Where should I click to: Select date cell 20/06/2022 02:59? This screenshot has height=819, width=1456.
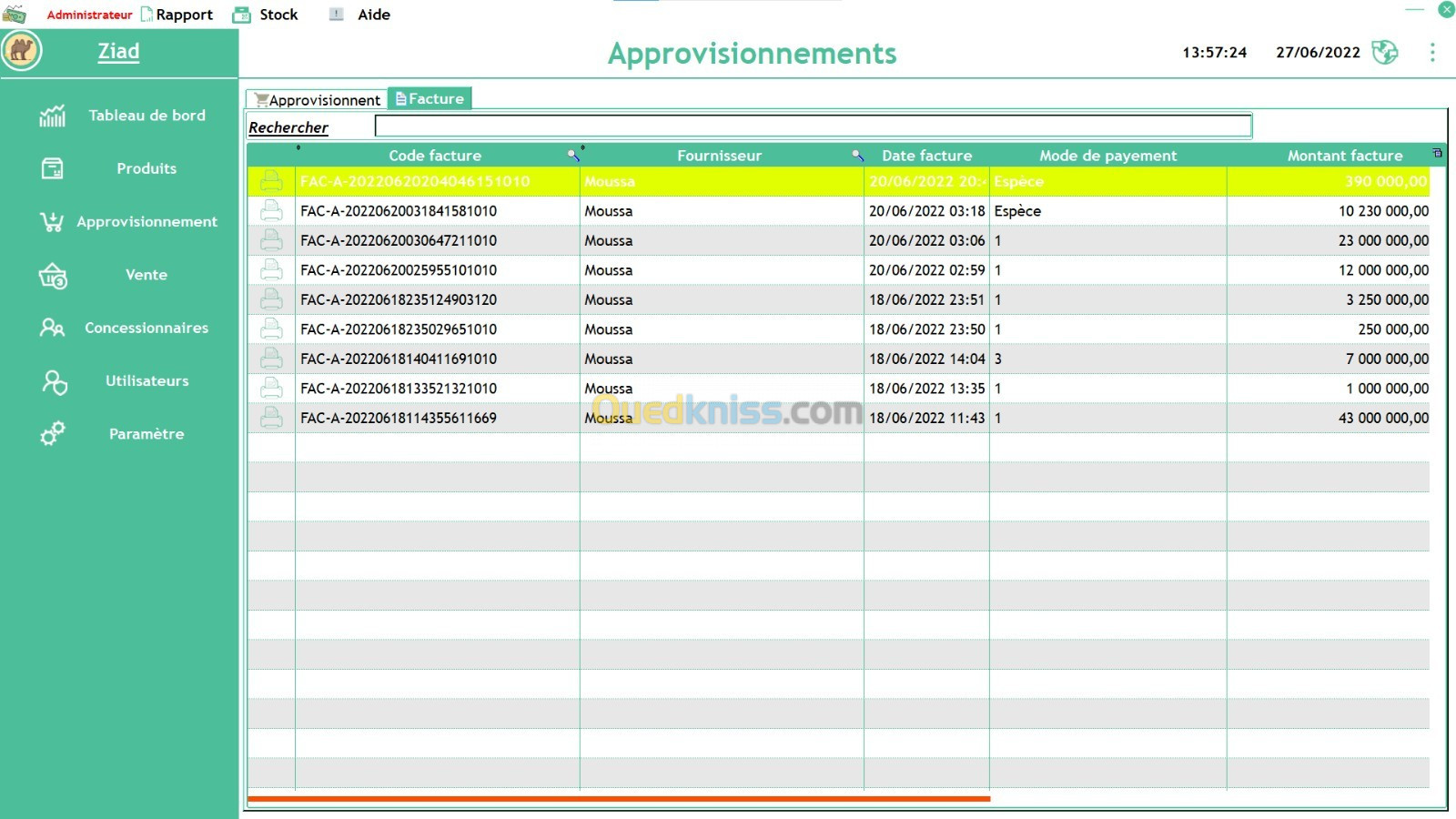926,270
